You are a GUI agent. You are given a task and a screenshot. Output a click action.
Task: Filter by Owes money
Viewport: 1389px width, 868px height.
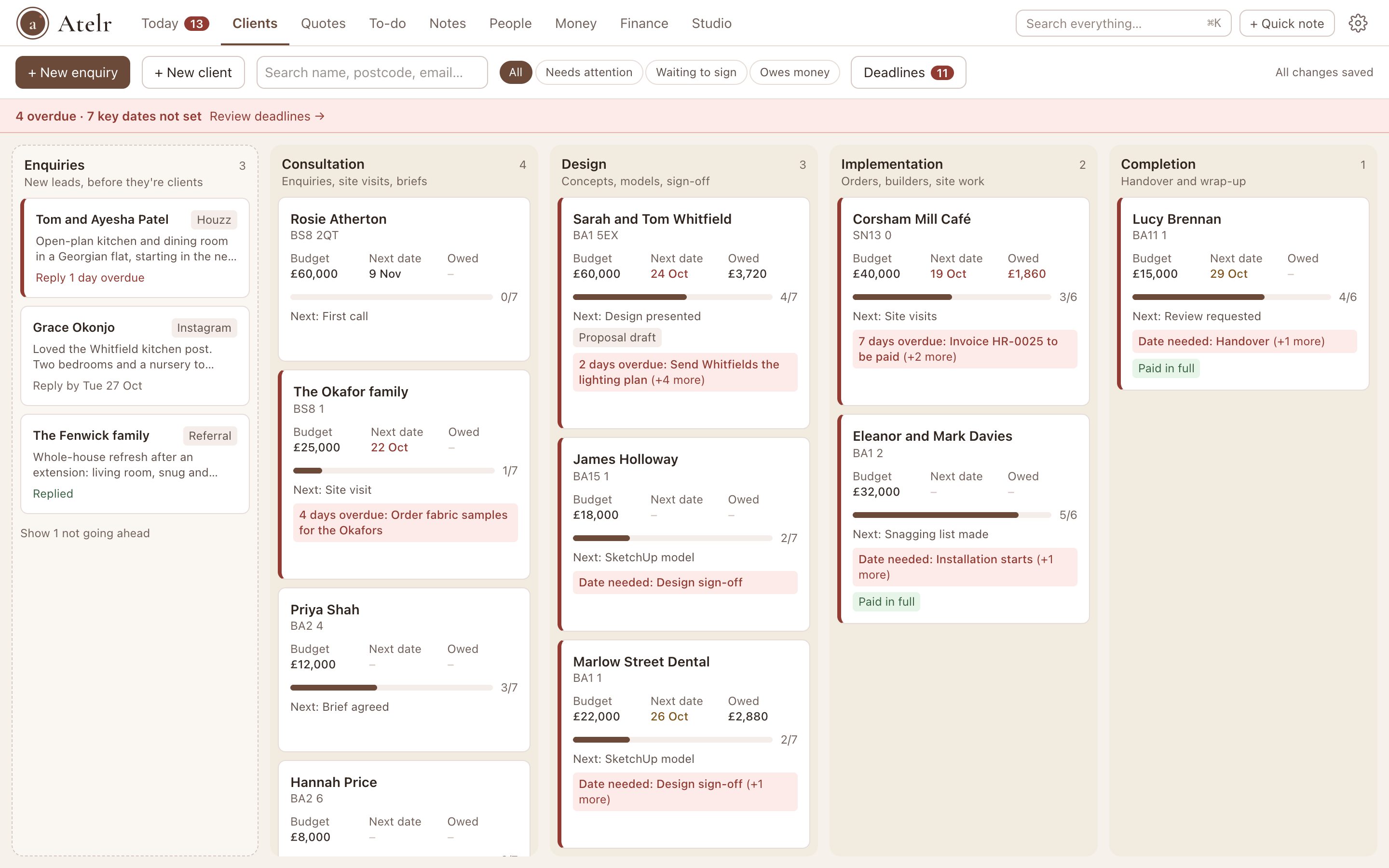pyautogui.click(x=794, y=72)
